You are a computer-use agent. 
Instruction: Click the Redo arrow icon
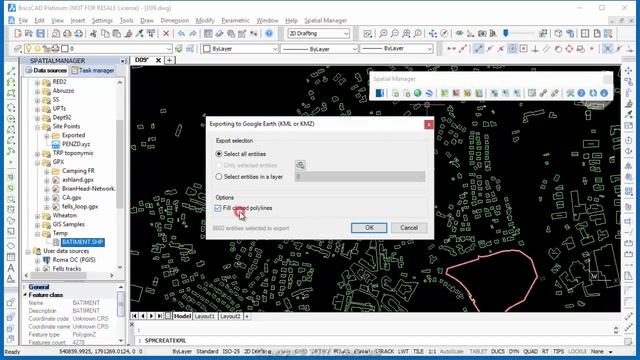(x=193, y=33)
